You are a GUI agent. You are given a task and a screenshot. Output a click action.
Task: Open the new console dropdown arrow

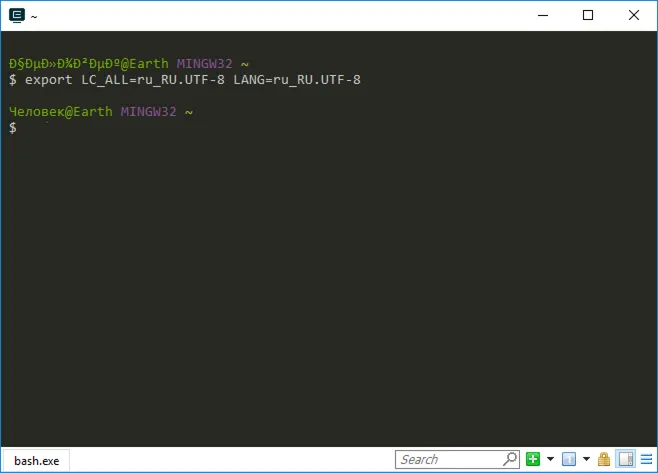[x=550, y=460]
